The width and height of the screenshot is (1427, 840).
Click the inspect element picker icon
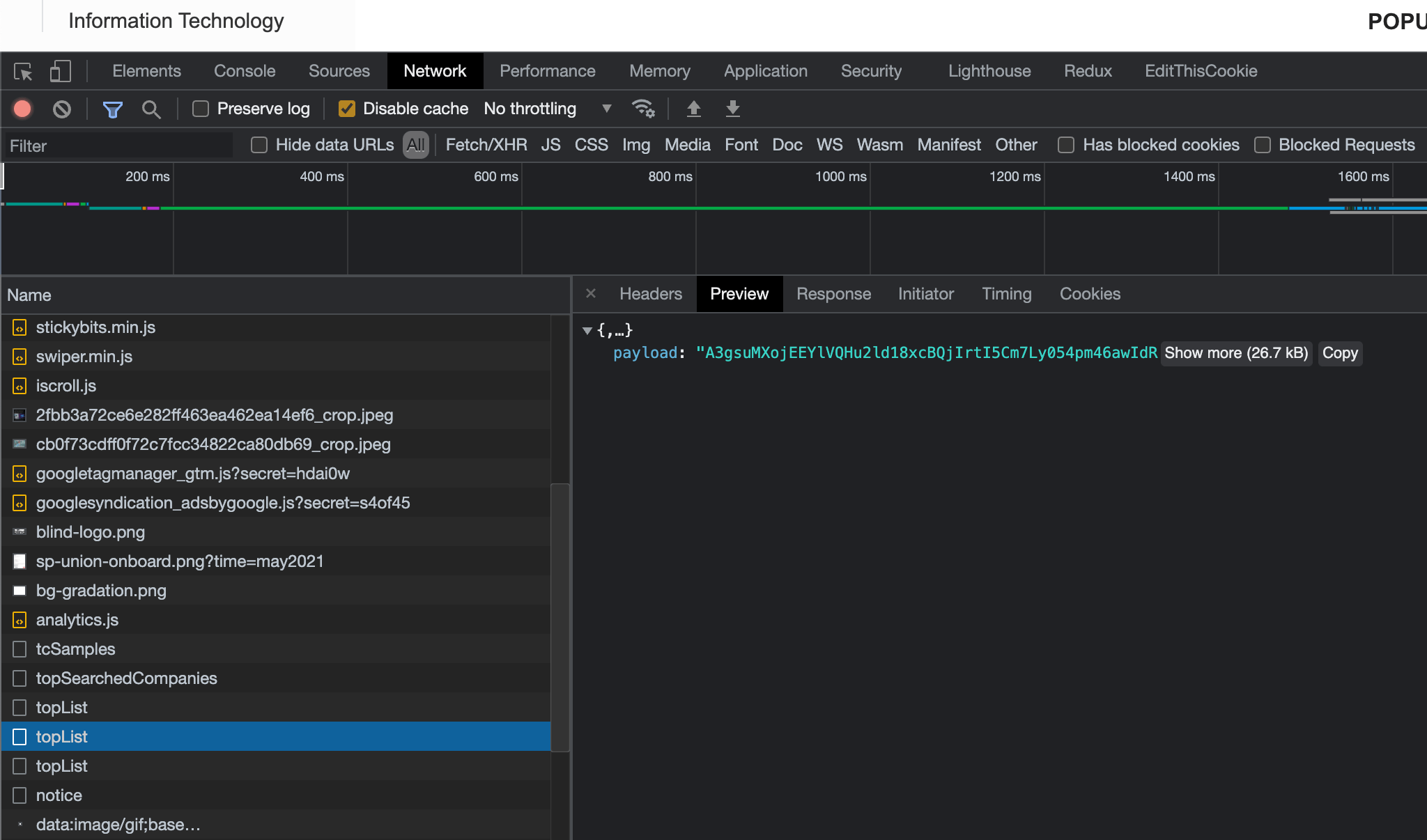point(23,71)
